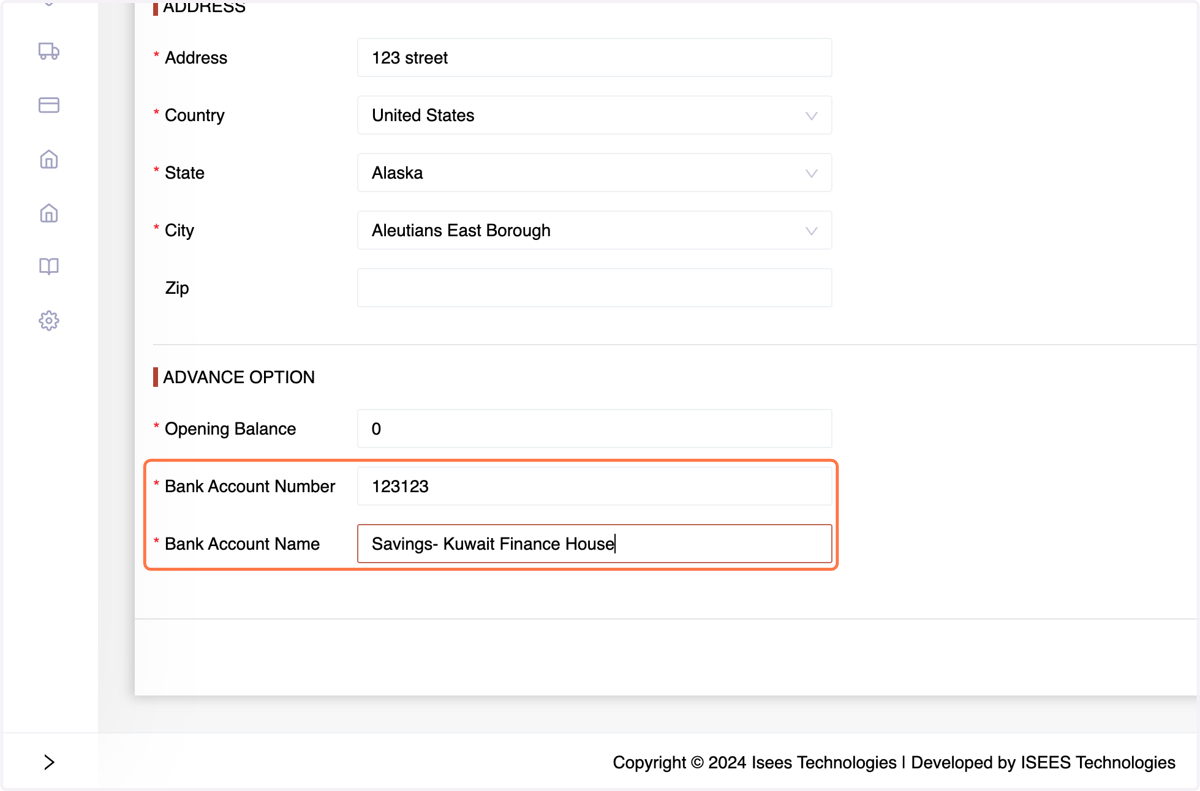The image size is (1200, 791).
Task: Click the Bank Account Number label
Action: point(250,486)
